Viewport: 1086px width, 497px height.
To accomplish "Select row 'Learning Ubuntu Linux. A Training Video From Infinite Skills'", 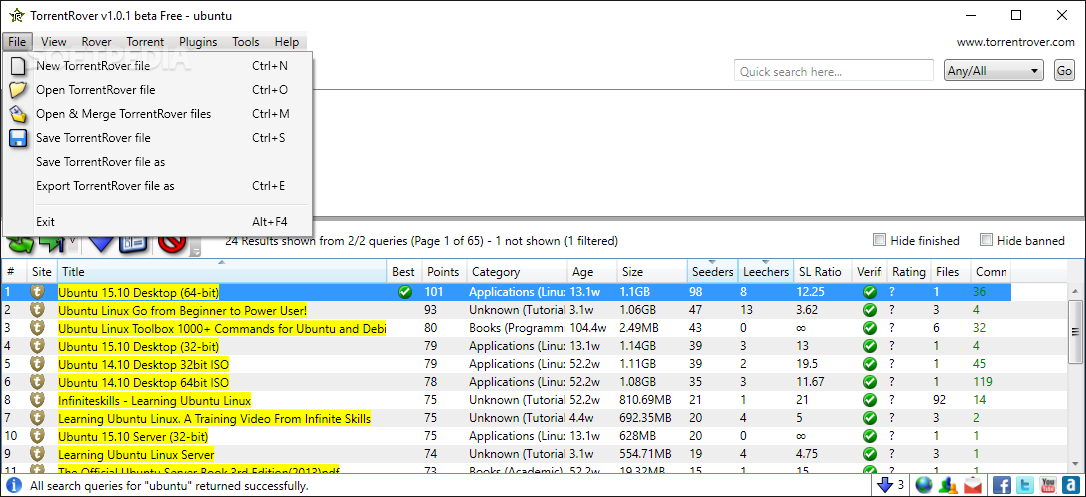I will [x=506, y=418].
